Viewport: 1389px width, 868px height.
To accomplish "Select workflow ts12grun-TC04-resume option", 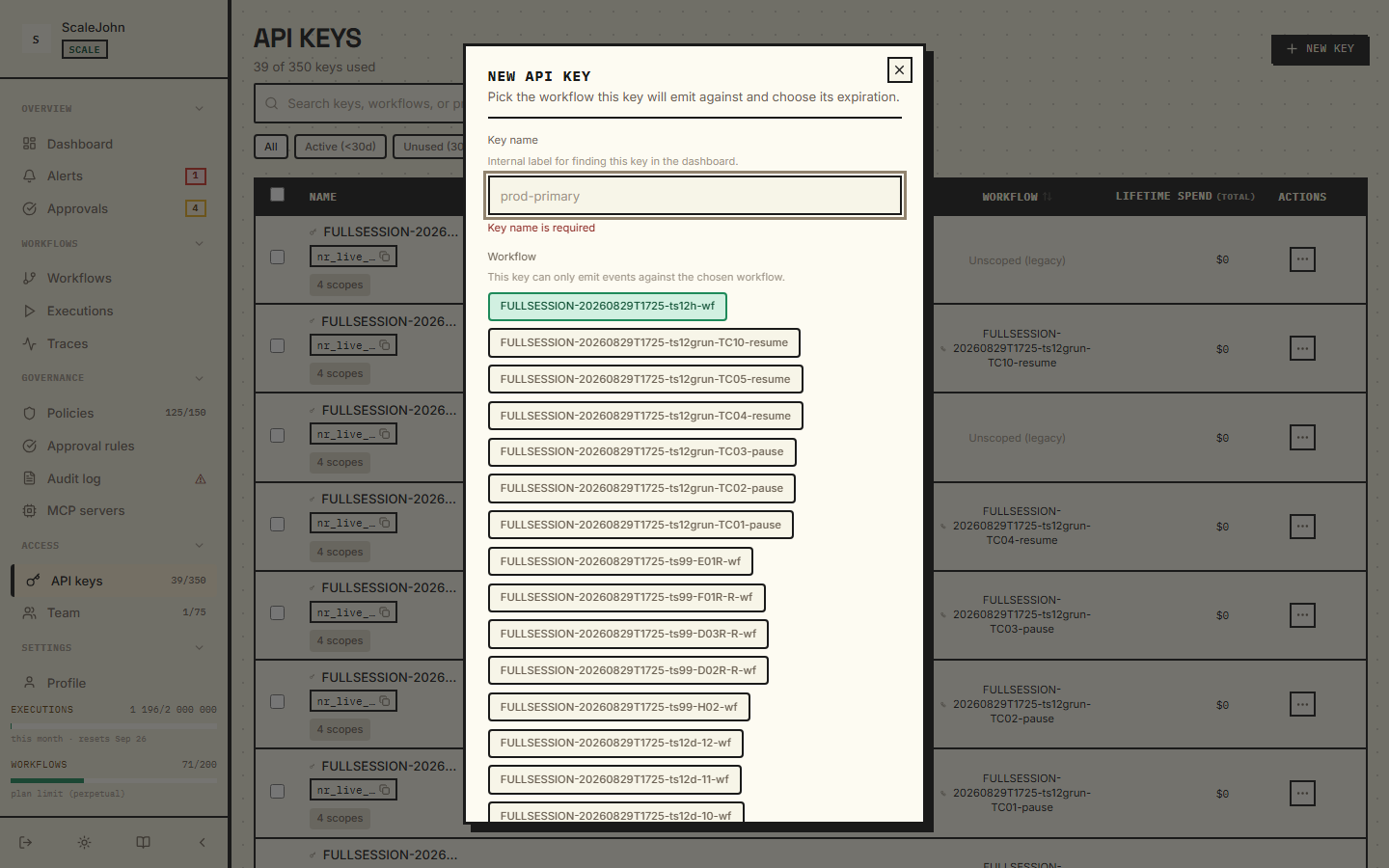I will pos(645,416).
